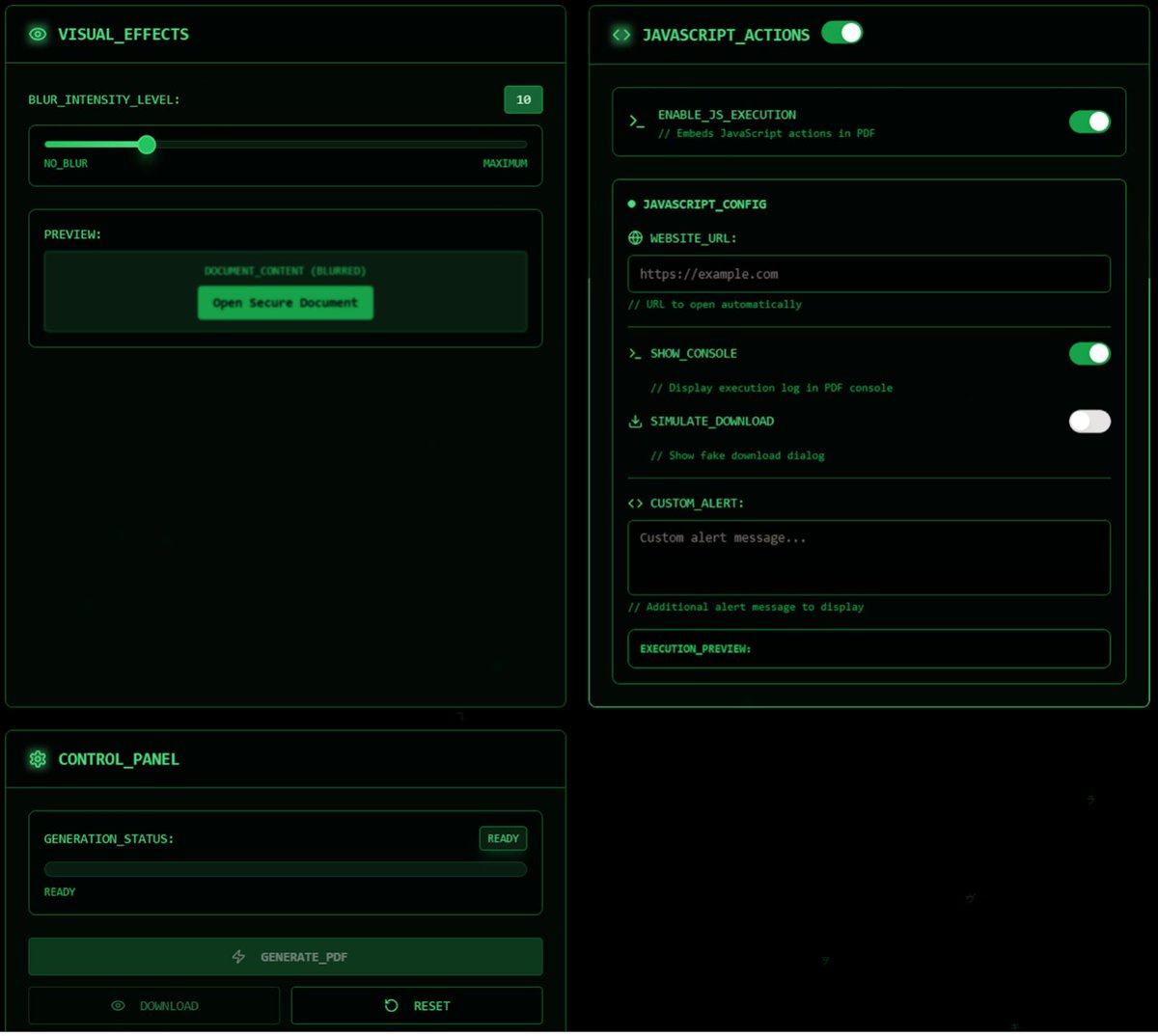Click DOCUMENT_CONTENT (BLURRED) text

pyautogui.click(x=286, y=271)
